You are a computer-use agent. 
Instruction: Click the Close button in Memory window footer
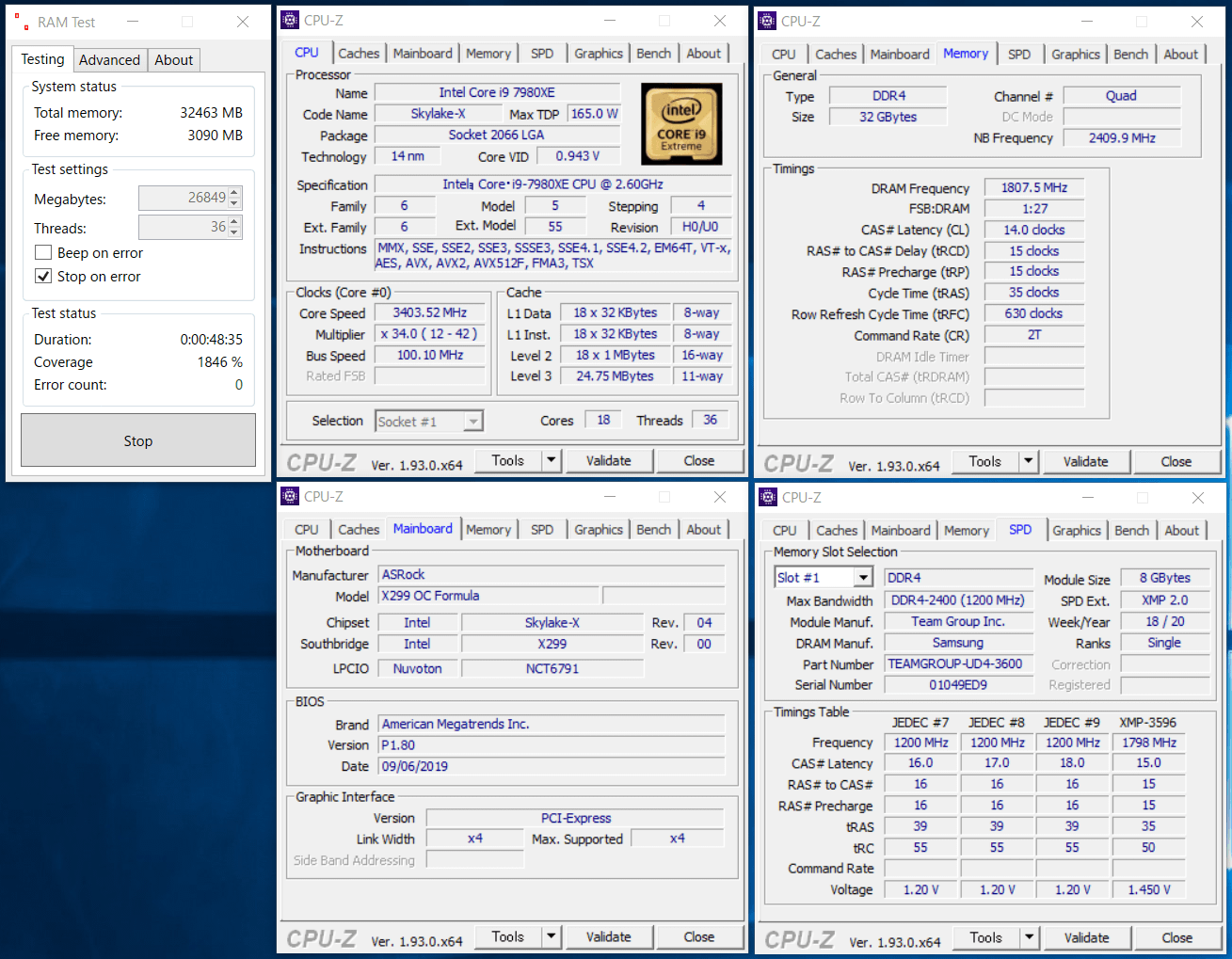1176,461
